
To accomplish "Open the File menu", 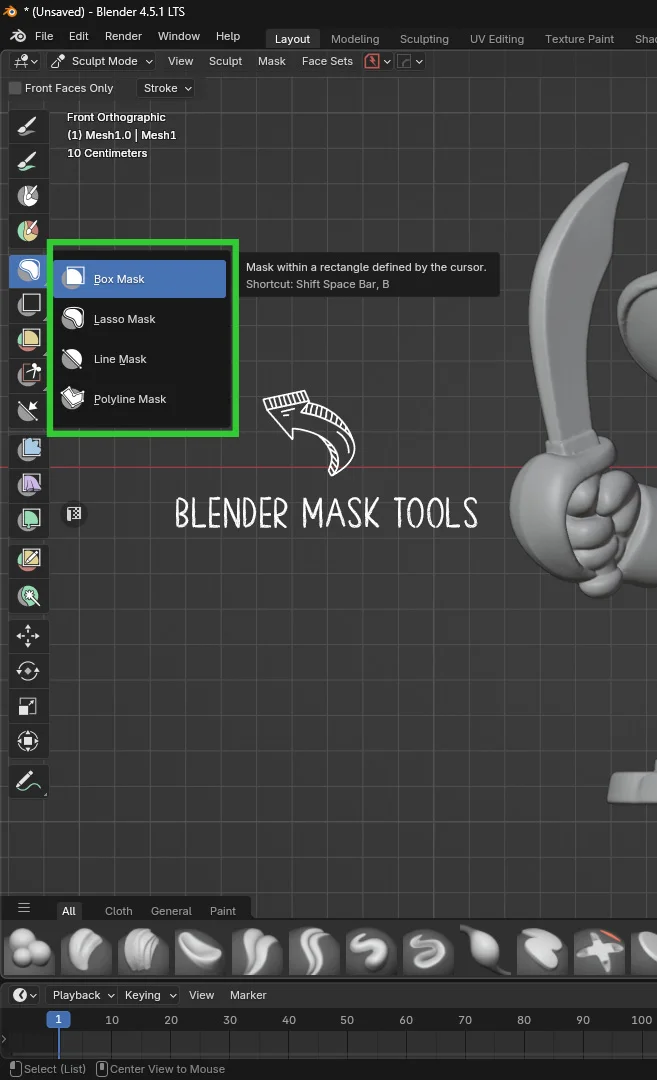I will (44, 37).
